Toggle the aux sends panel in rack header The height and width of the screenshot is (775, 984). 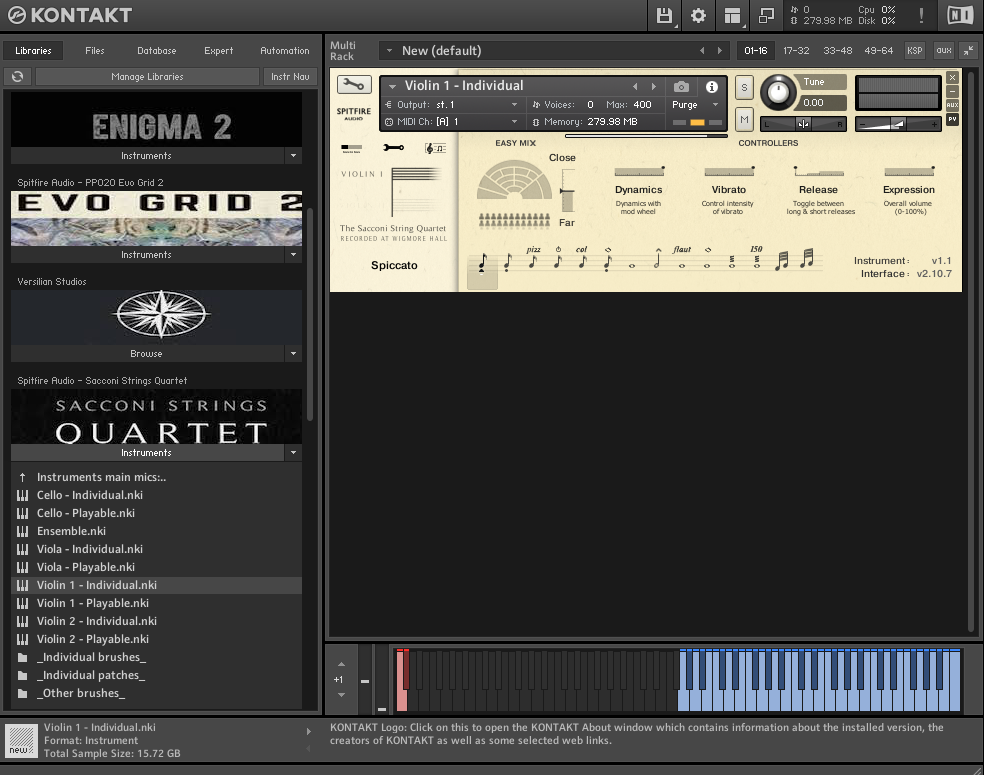click(944, 51)
